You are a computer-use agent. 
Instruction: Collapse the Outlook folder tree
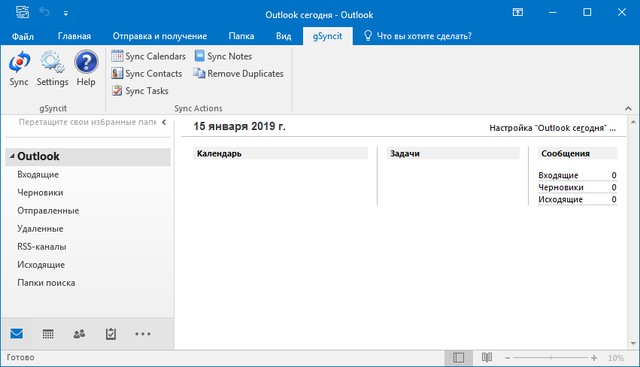[x=12, y=156]
